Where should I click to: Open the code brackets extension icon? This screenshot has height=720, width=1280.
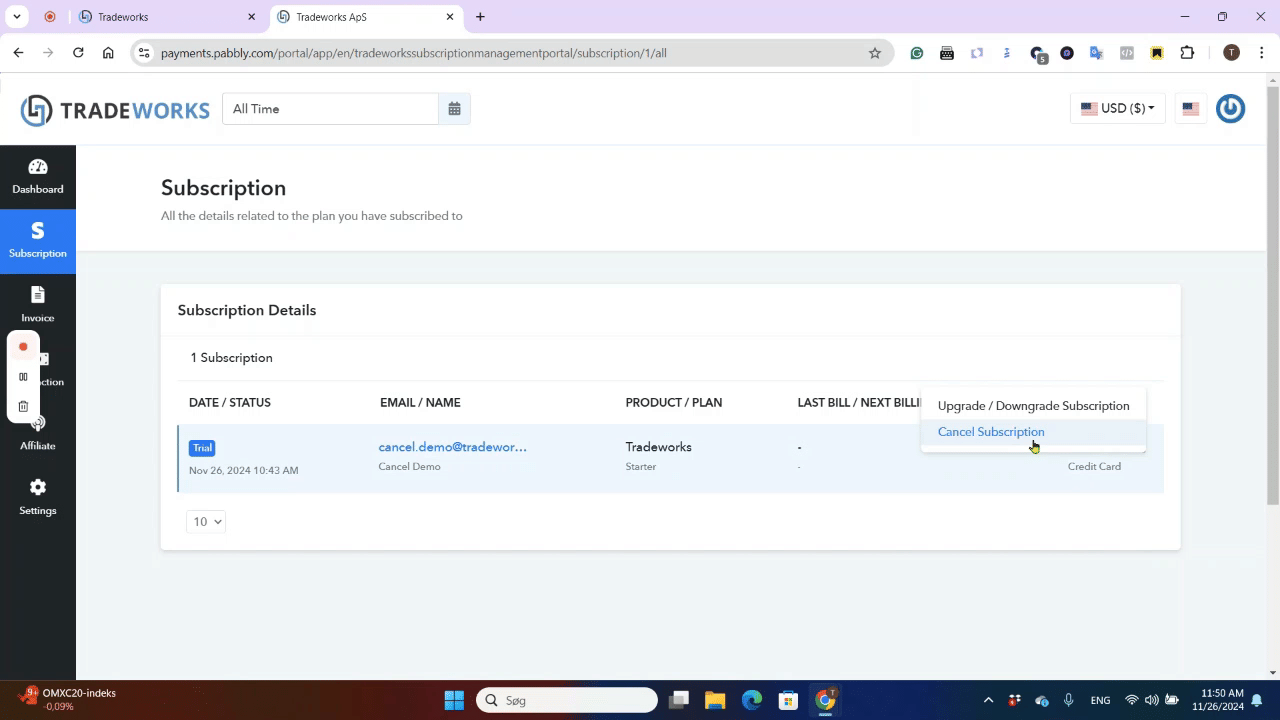[x=1127, y=53]
